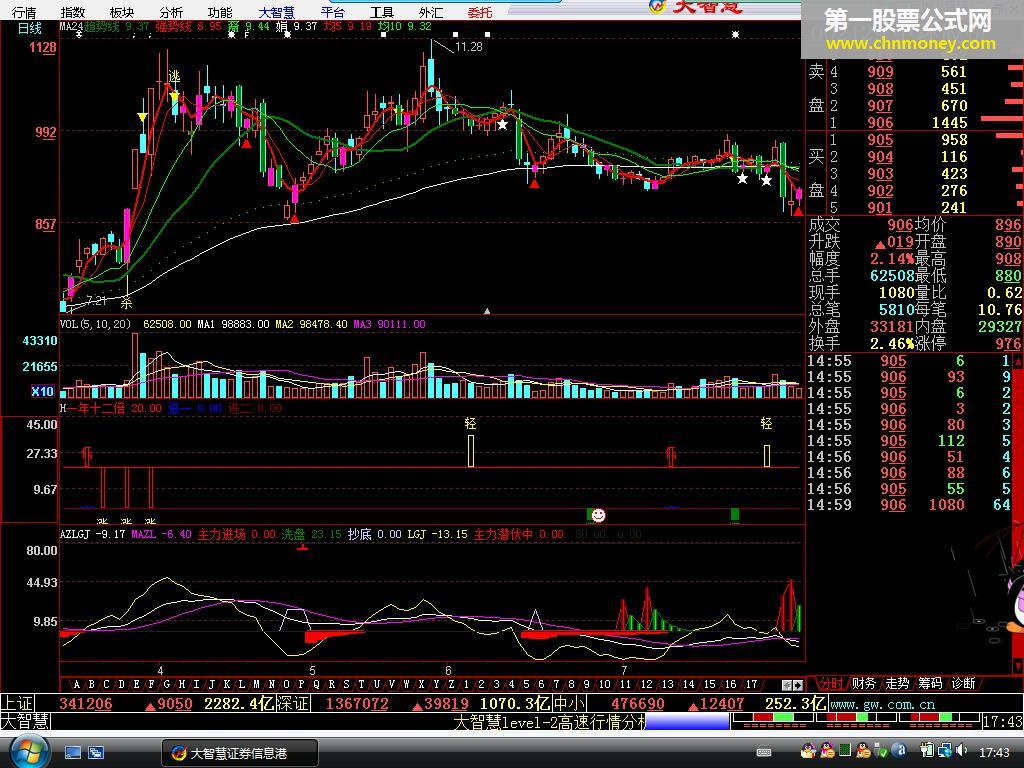Click the 日线 period label
The width and height of the screenshot is (1024, 768).
click(30, 28)
